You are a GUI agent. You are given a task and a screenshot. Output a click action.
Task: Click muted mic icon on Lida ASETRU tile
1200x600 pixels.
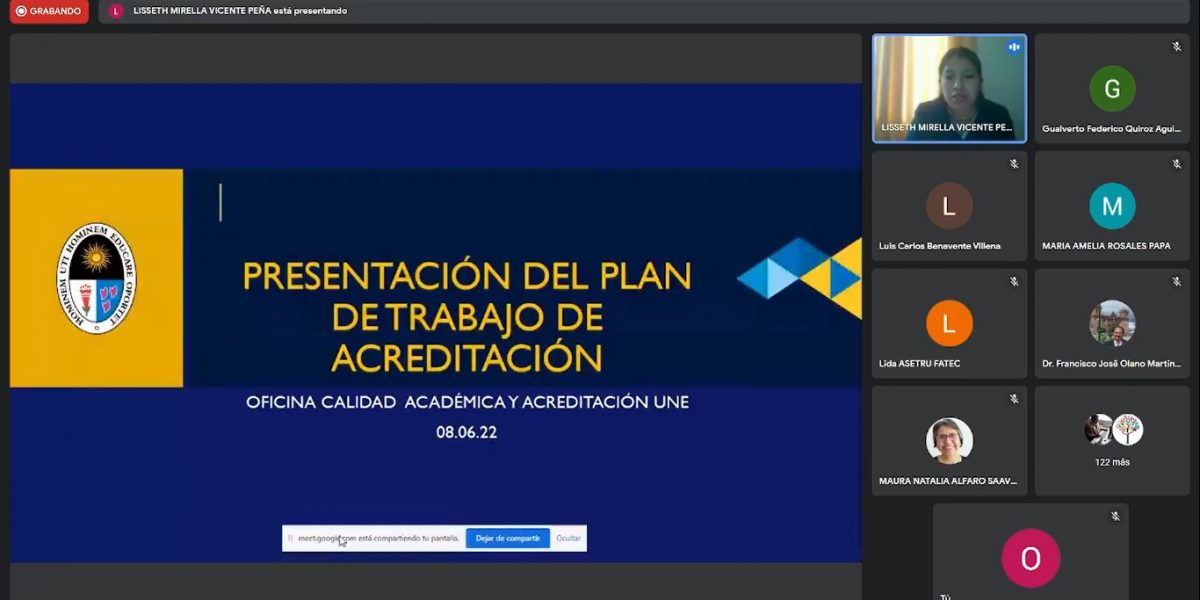tap(1013, 282)
